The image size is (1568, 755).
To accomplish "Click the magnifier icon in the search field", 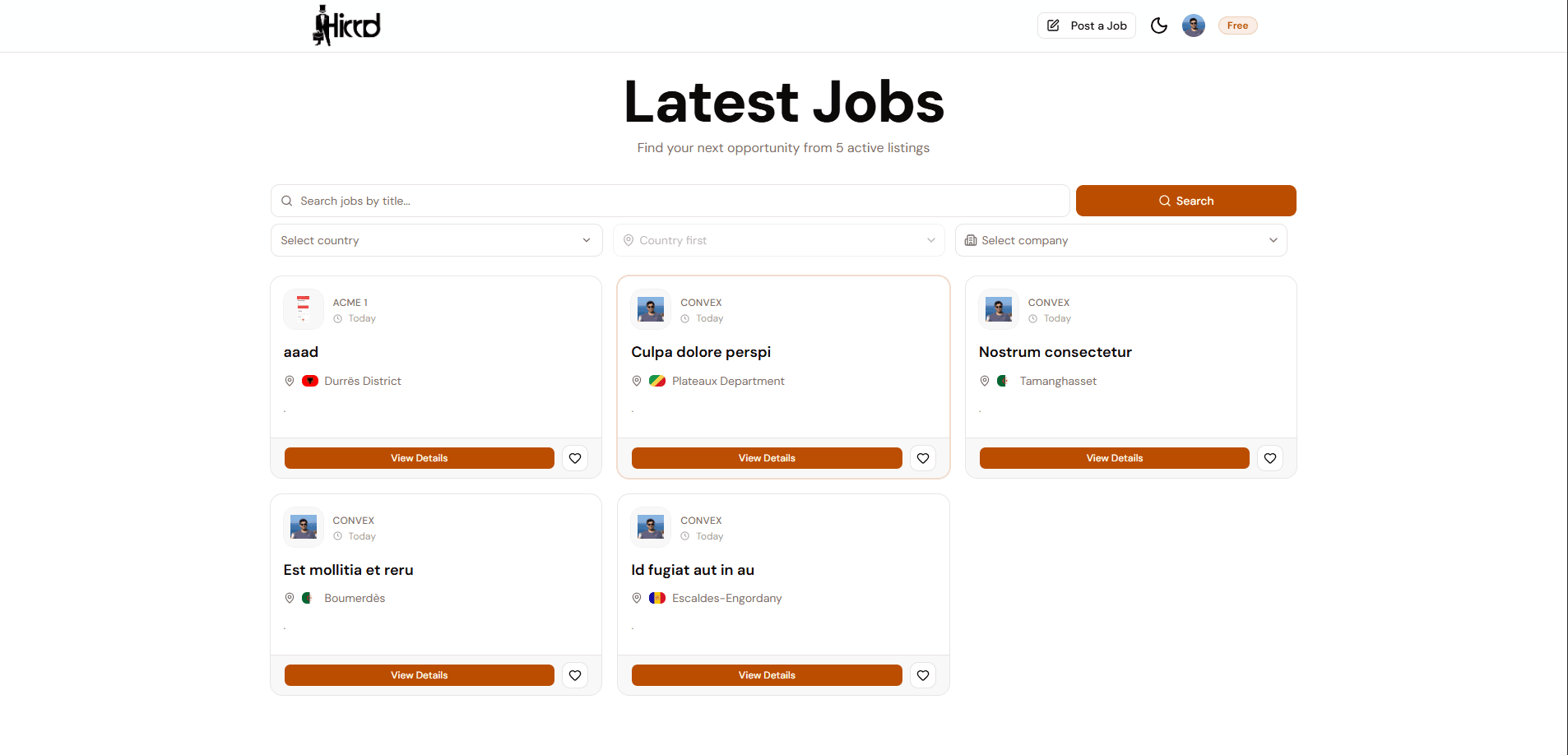I will pos(287,201).
